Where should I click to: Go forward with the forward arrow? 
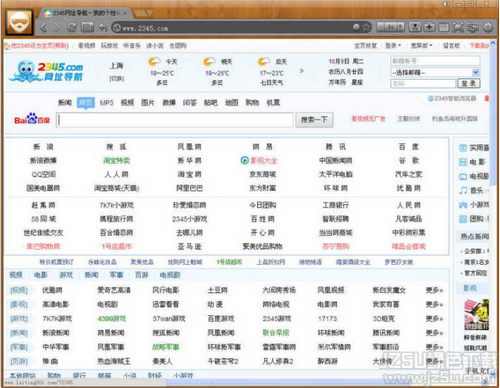(57, 27)
